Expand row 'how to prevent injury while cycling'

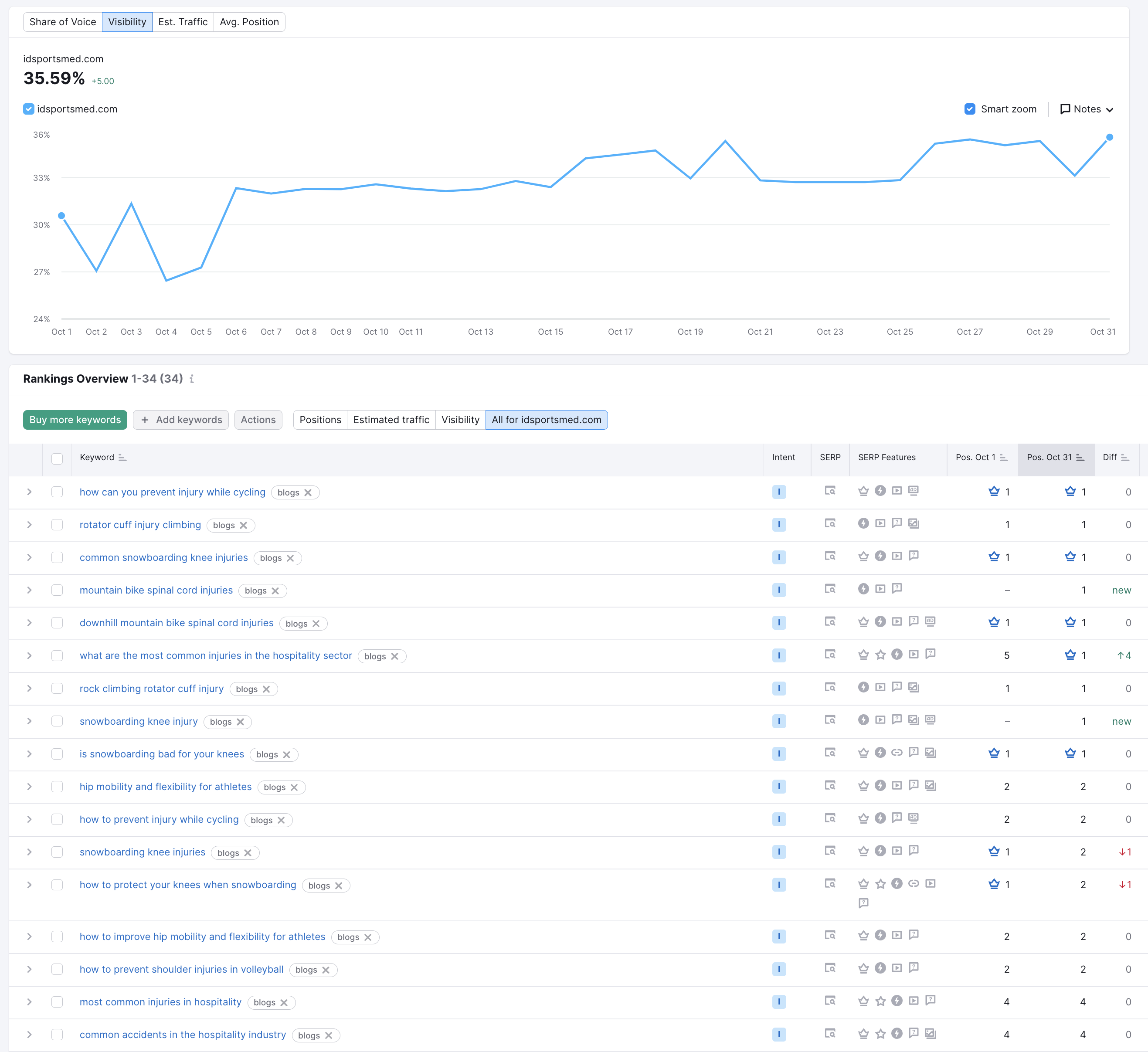click(29, 819)
